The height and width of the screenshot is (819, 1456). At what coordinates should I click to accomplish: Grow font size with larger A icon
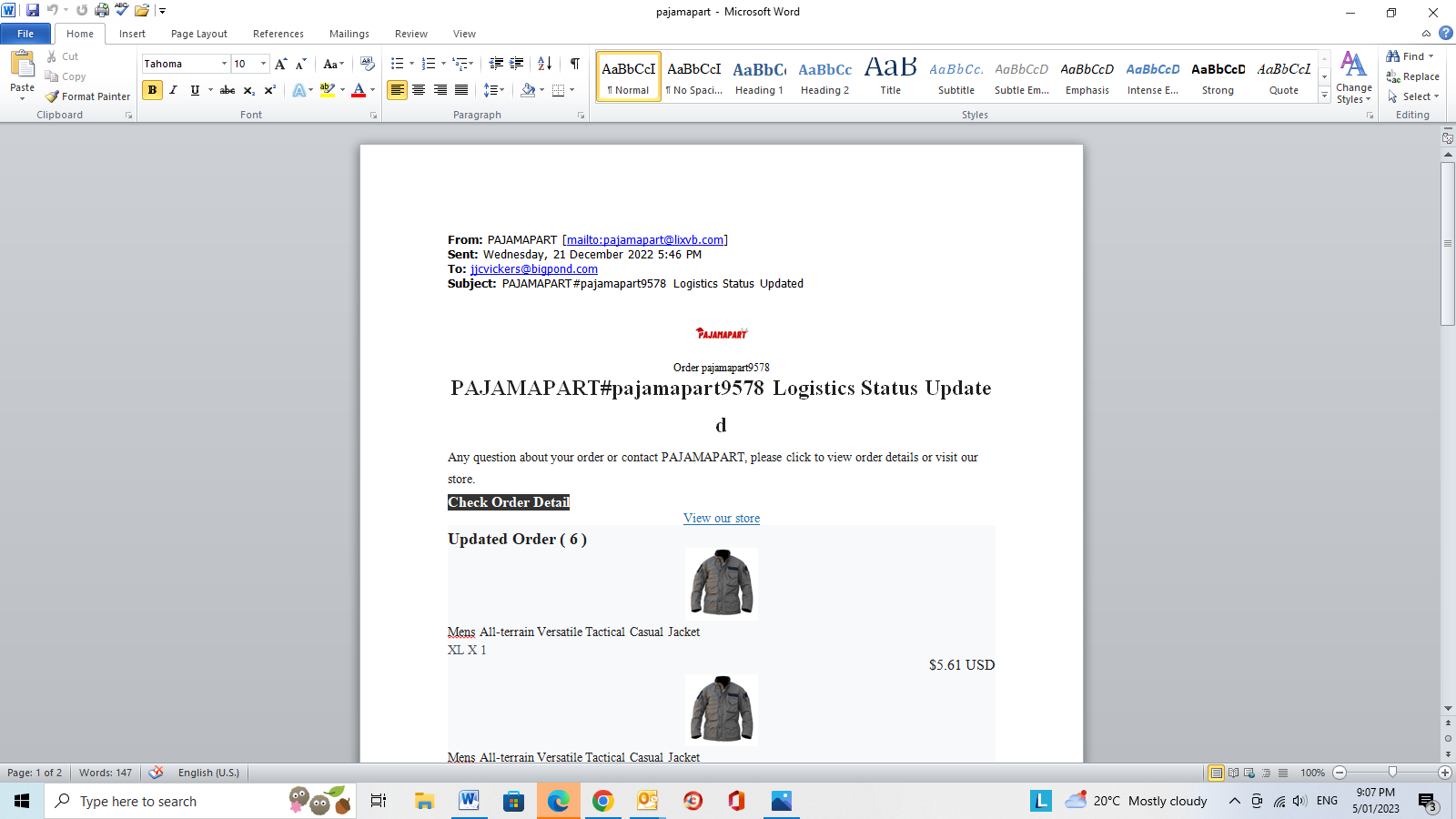click(x=281, y=64)
